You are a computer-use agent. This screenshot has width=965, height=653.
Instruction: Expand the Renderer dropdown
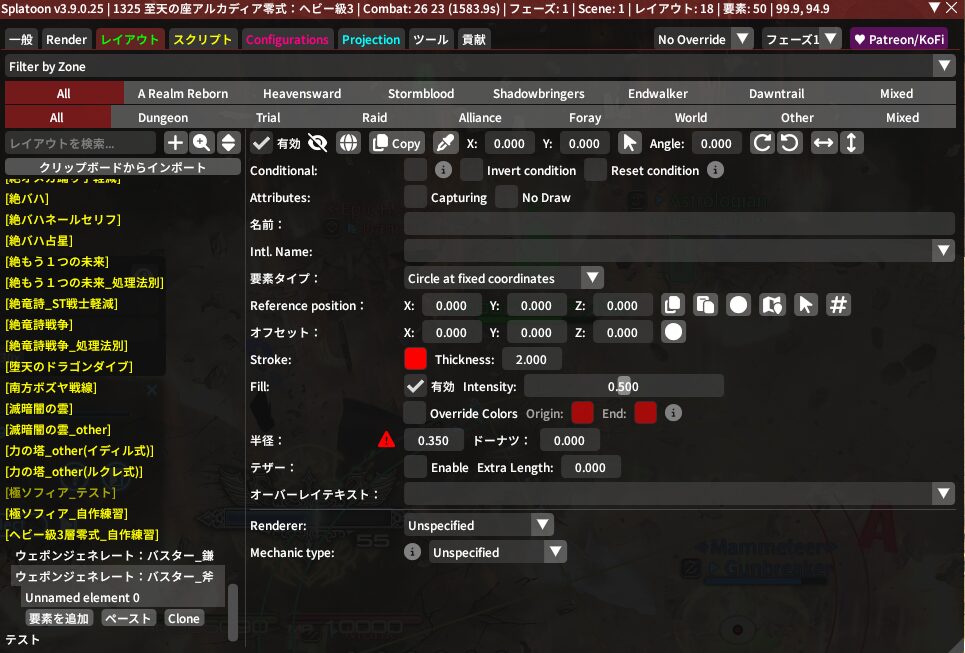(479, 525)
